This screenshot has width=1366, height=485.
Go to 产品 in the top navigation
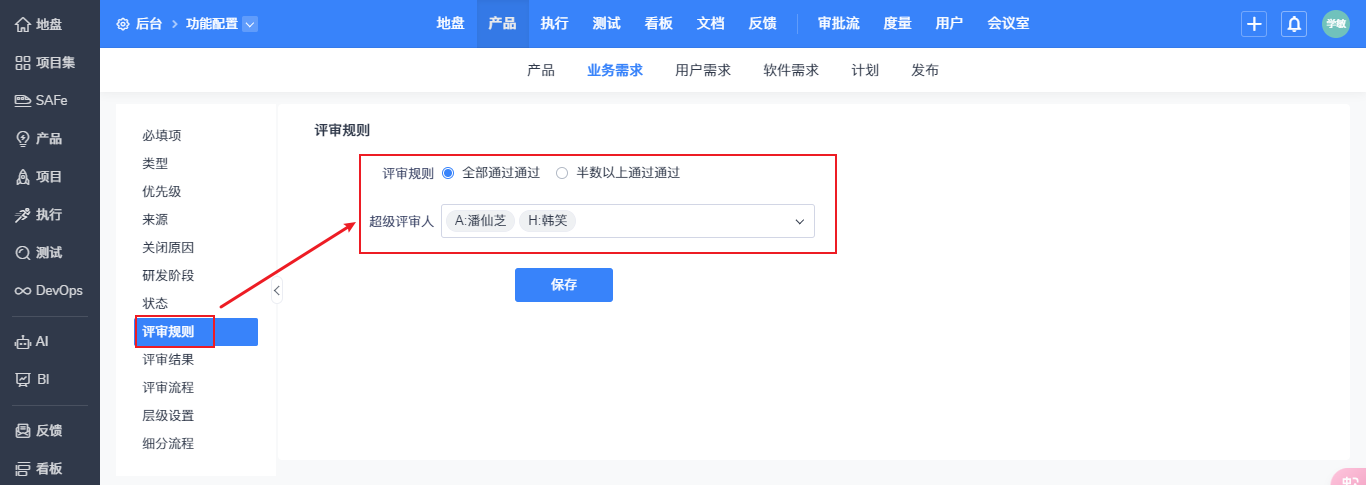tap(502, 24)
